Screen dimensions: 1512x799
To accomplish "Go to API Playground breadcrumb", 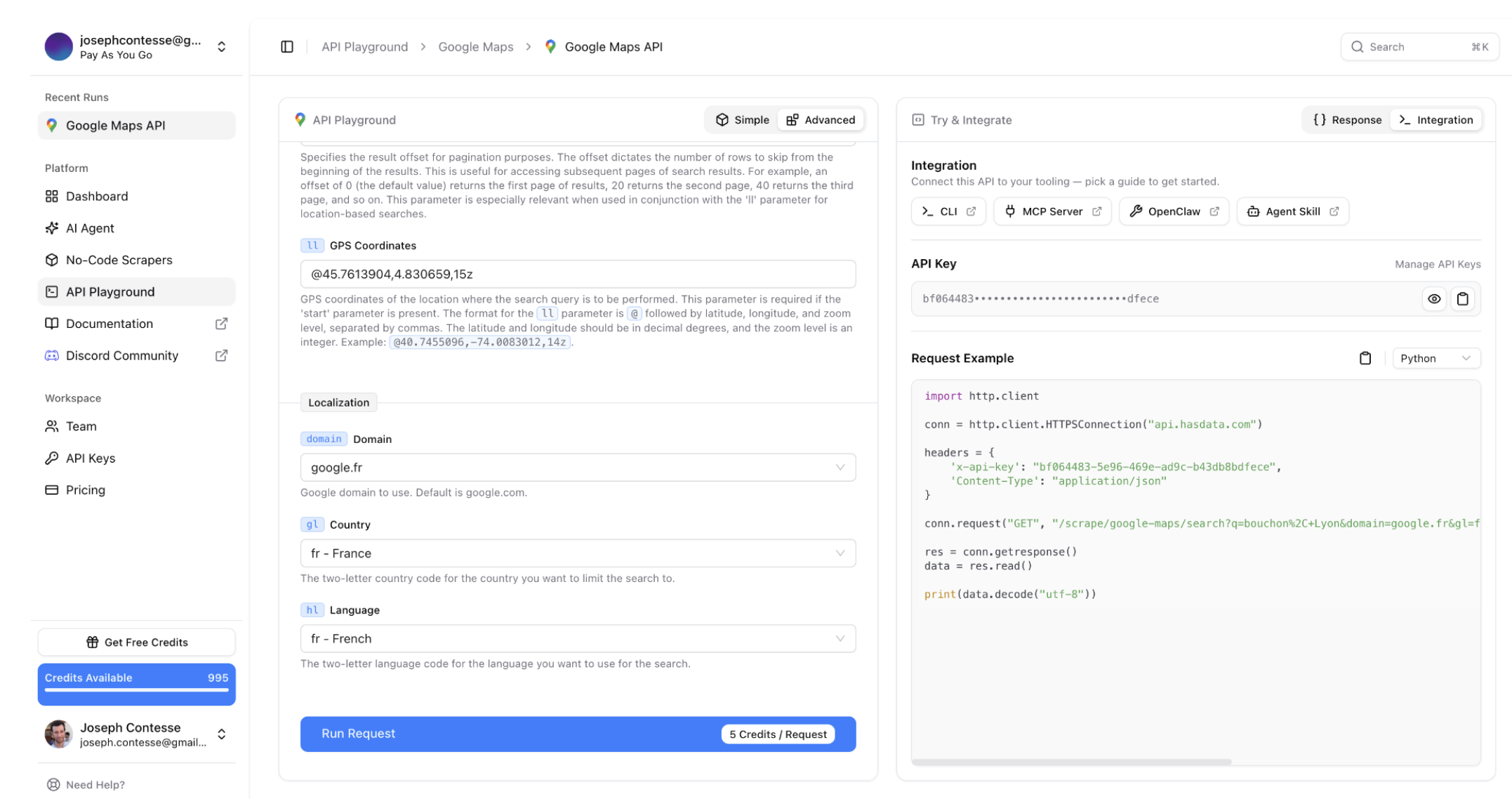I will (x=364, y=47).
